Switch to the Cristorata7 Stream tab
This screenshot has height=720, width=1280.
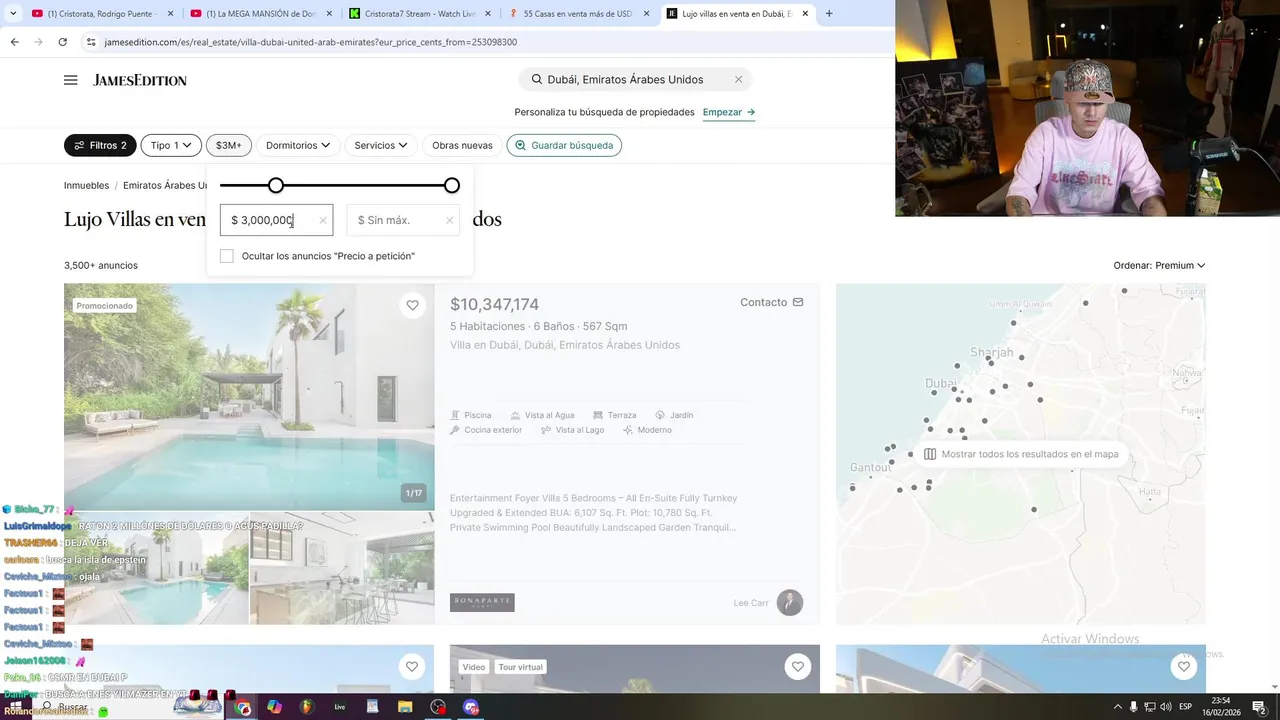point(420,14)
